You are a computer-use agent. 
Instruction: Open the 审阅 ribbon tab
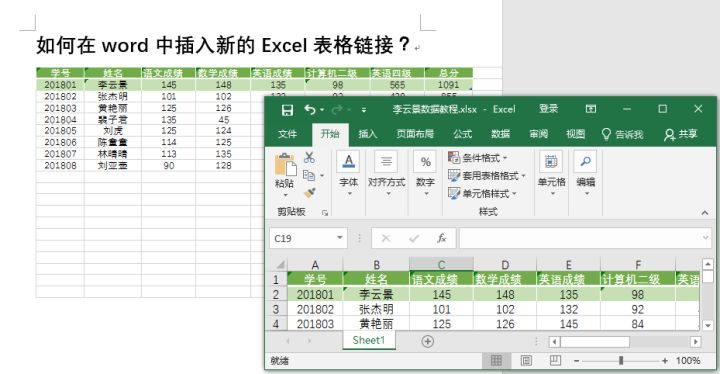click(538, 134)
